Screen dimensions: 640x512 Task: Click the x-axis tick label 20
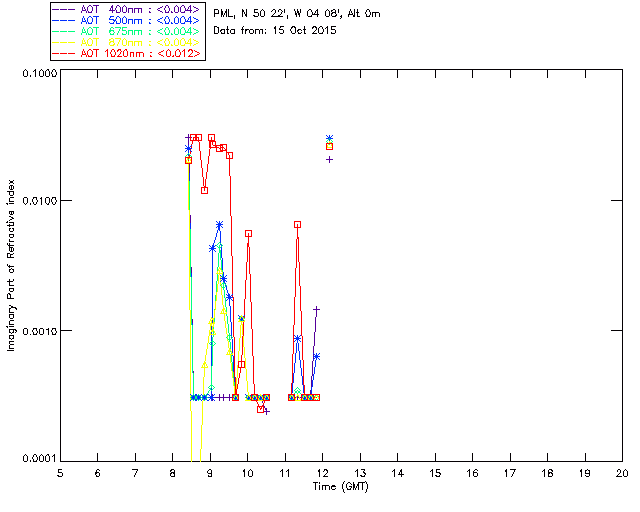[622, 473]
